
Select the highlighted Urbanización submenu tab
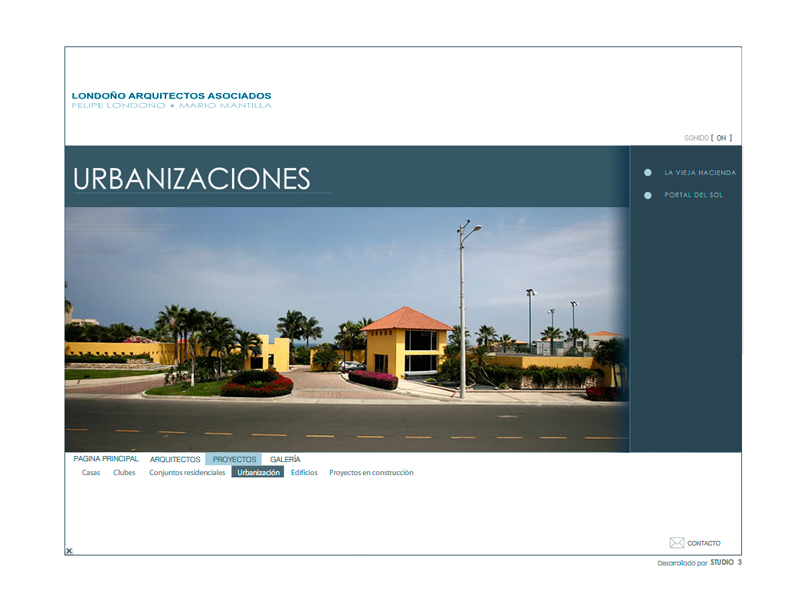coord(258,472)
